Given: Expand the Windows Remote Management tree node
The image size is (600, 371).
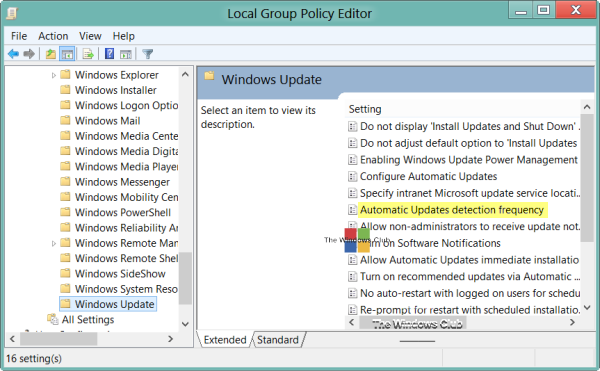Looking at the screenshot, I should (54, 243).
